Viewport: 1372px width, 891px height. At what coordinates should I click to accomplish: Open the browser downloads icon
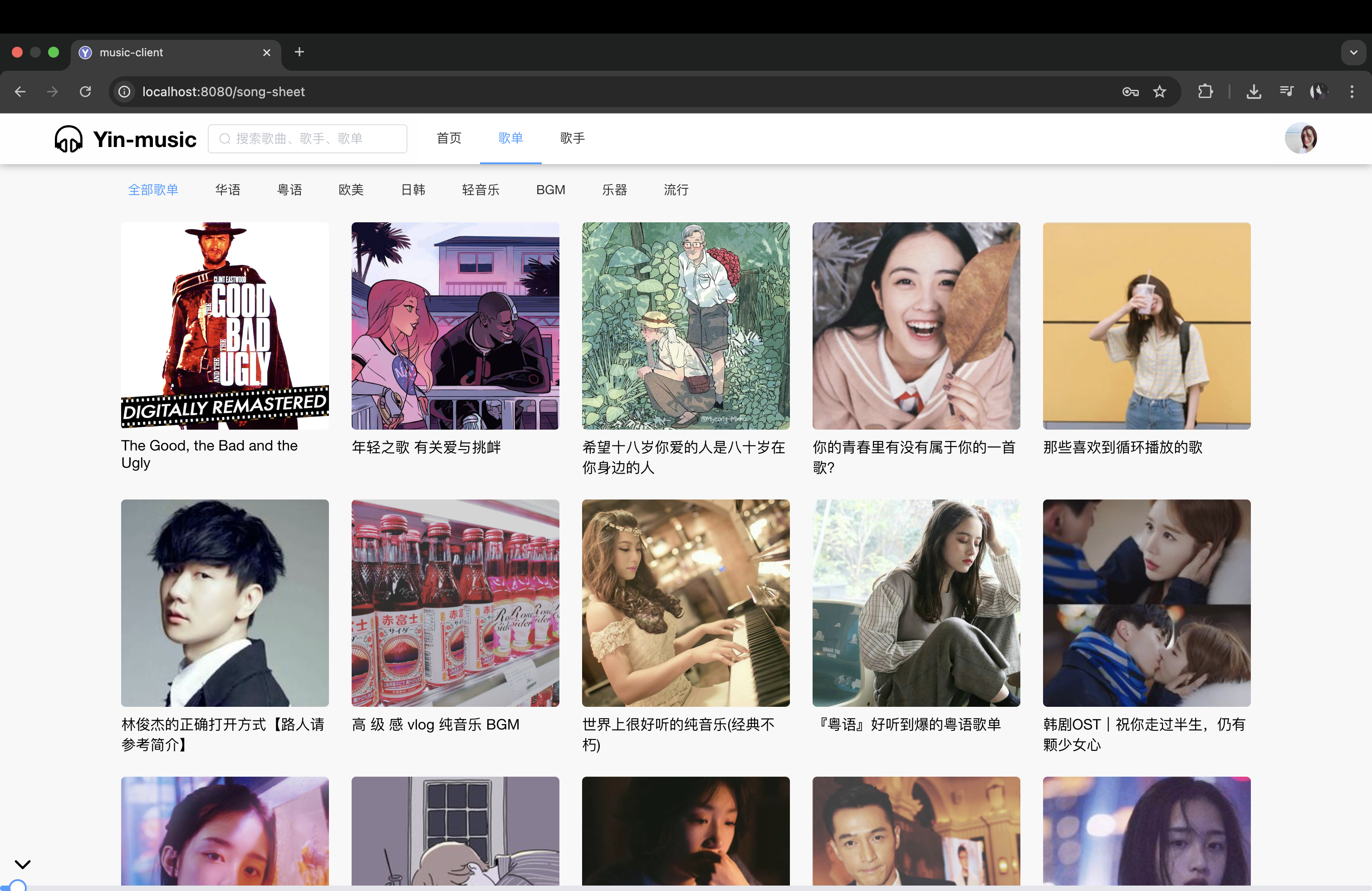coord(1254,92)
